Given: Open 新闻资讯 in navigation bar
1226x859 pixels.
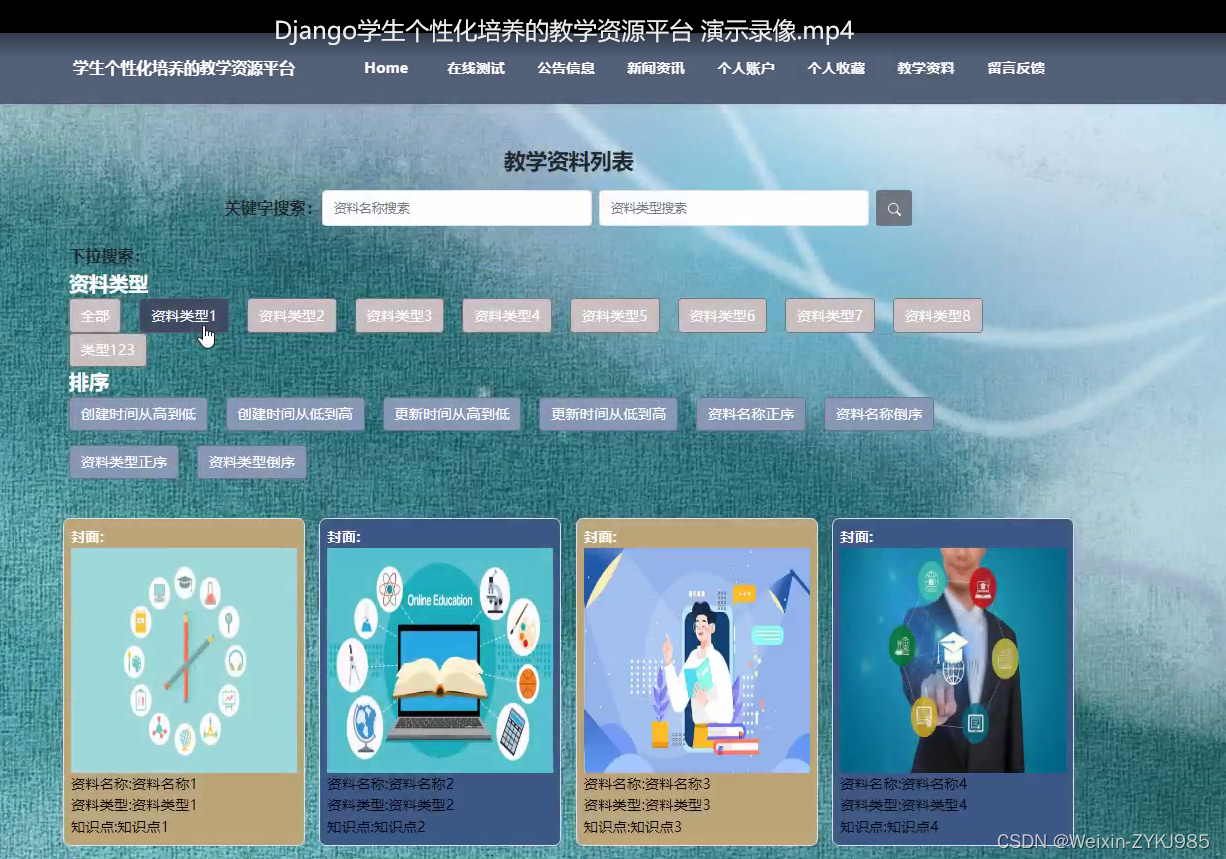Looking at the screenshot, I should (x=656, y=68).
